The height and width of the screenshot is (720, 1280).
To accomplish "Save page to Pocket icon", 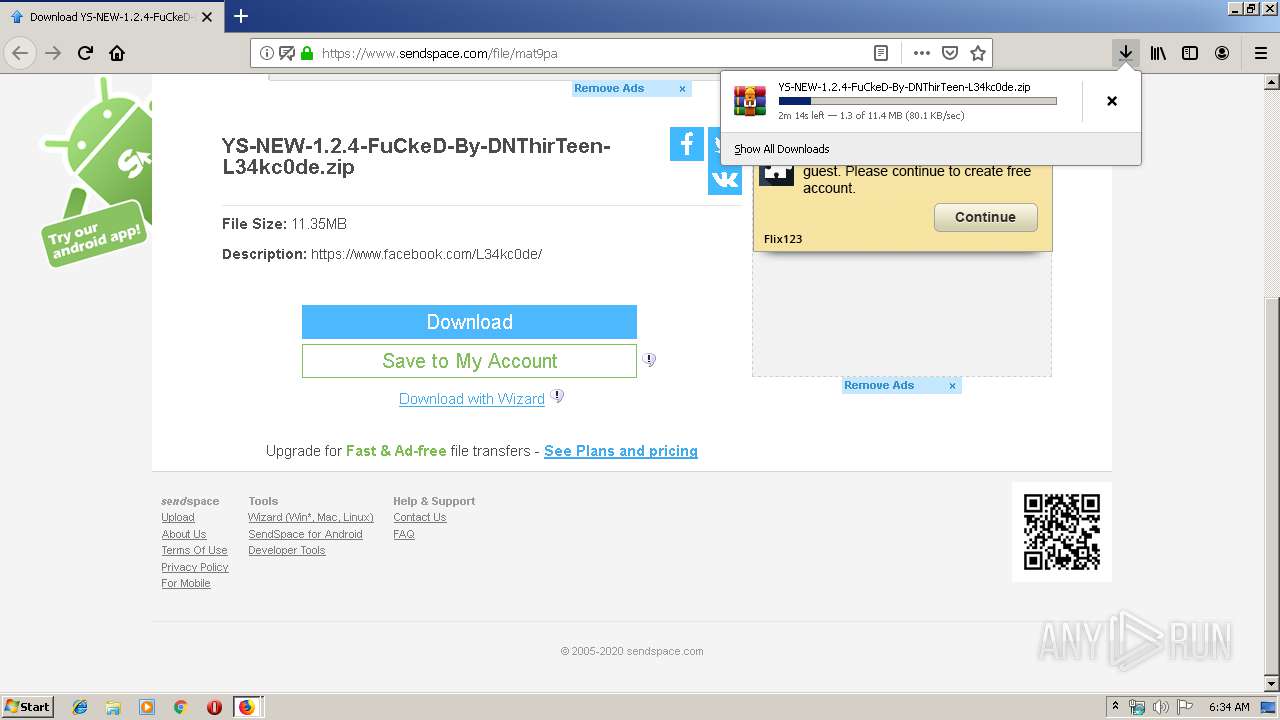I will [950, 53].
